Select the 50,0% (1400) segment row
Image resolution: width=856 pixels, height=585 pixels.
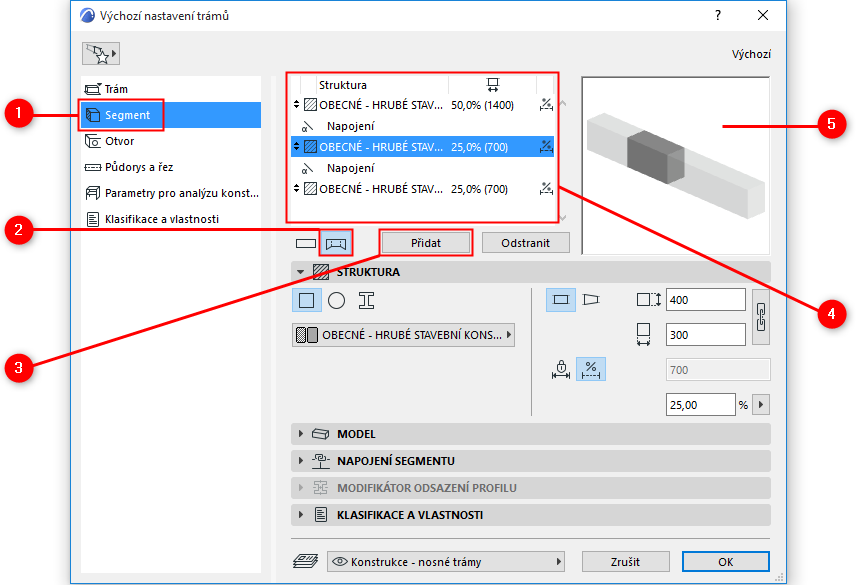tap(422, 105)
